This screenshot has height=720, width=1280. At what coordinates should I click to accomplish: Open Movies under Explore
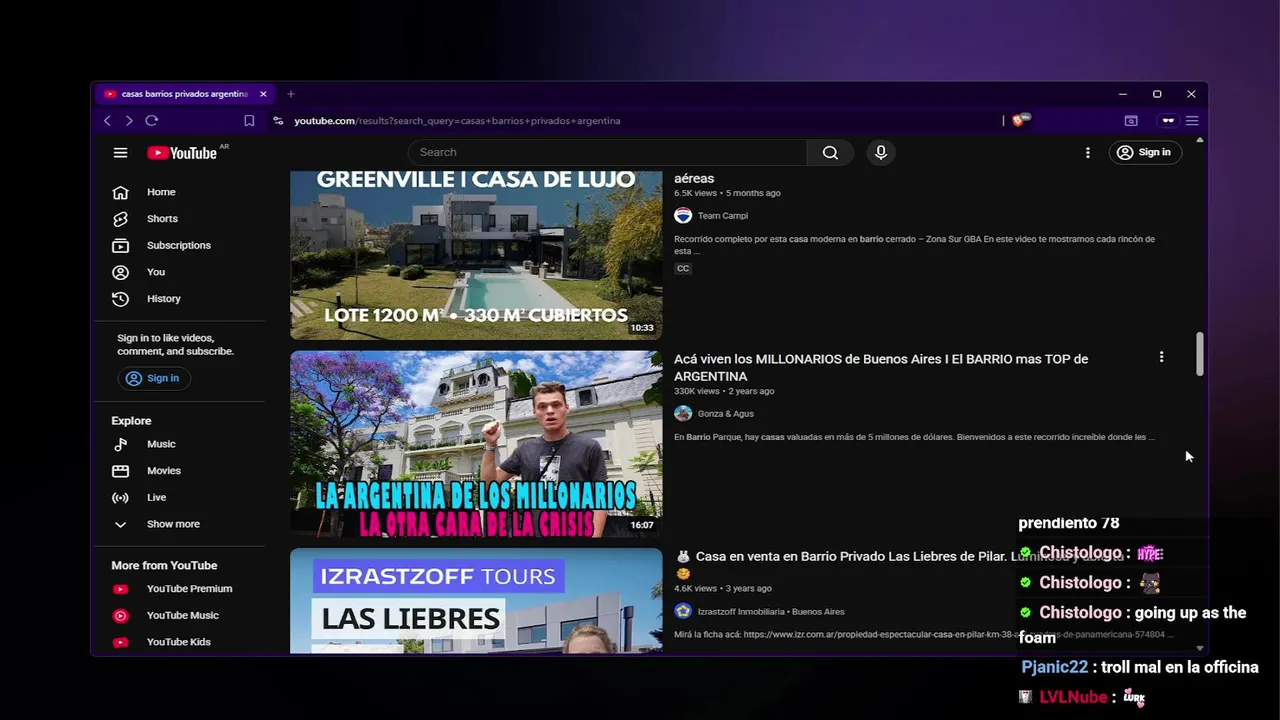tap(180, 471)
